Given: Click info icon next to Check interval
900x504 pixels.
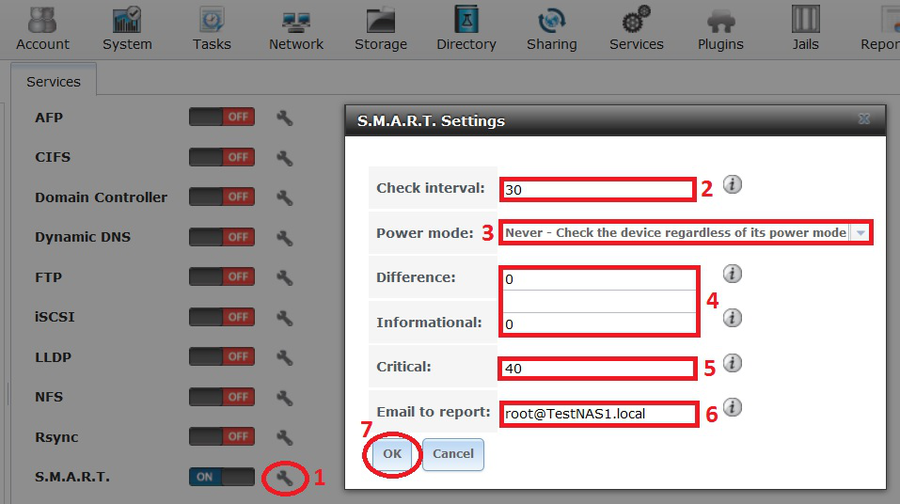Looking at the screenshot, I should tap(732, 185).
